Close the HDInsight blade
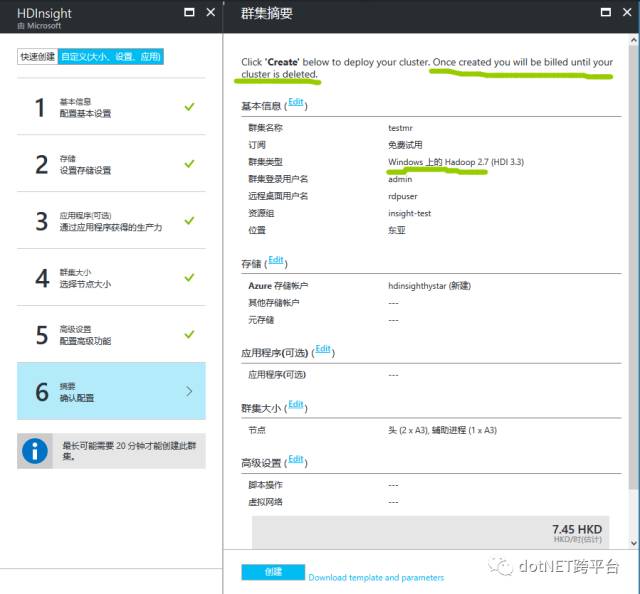Image resolution: width=640 pixels, height=594 pixels. 211,12
